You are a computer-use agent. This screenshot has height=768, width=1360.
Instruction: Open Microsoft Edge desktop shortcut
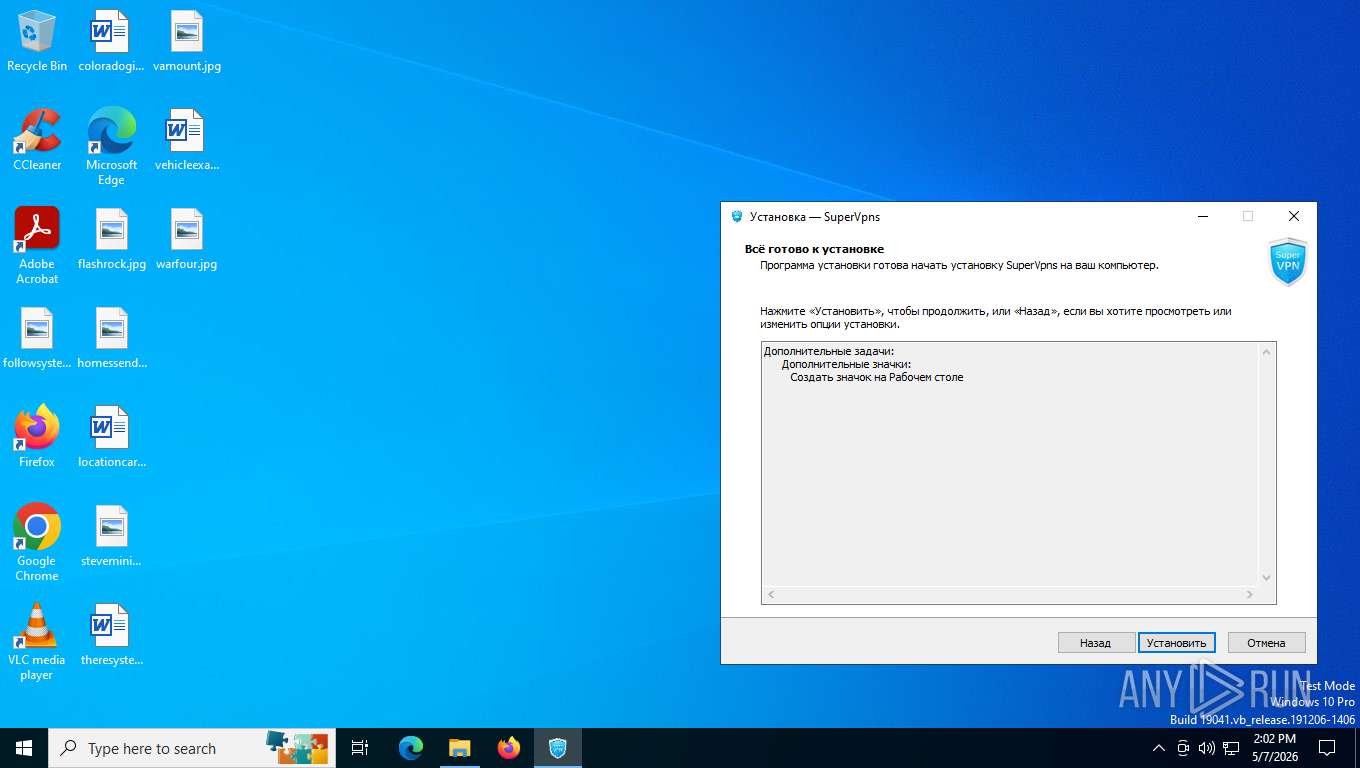tap(111, 146)
